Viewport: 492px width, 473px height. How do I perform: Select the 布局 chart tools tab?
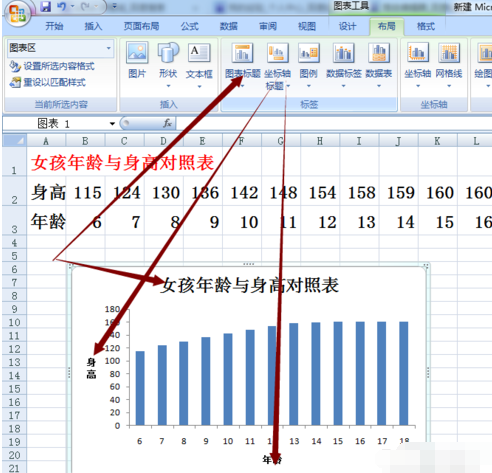[x=387, y=26]
